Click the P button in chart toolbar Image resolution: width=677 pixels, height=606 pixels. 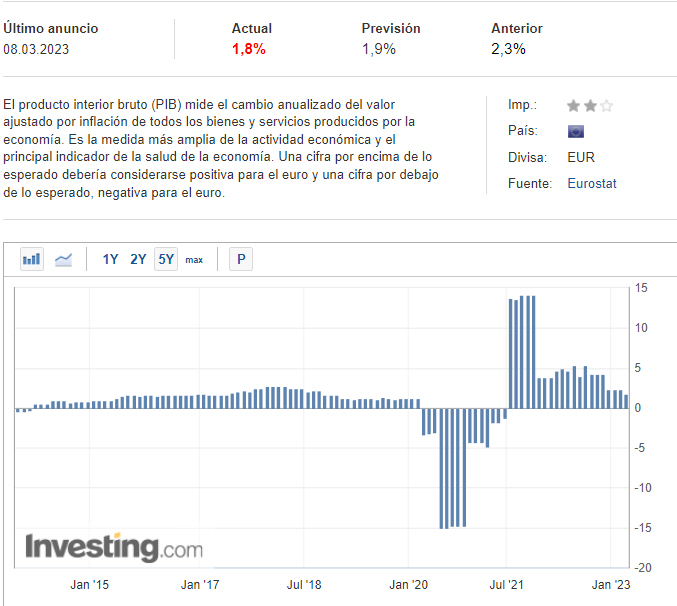tap(240, 259)
